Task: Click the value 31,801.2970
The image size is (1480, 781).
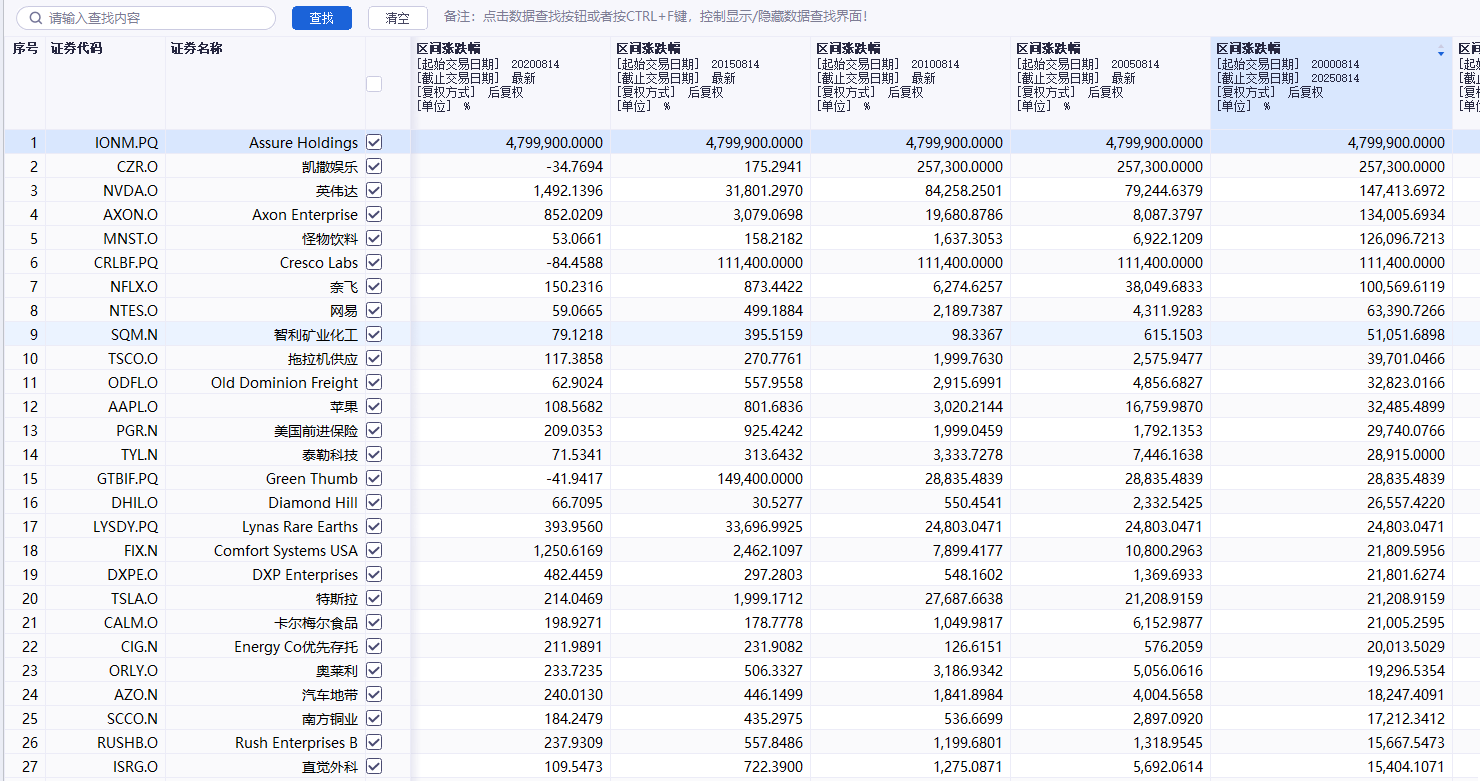Action: coord(764,191)
